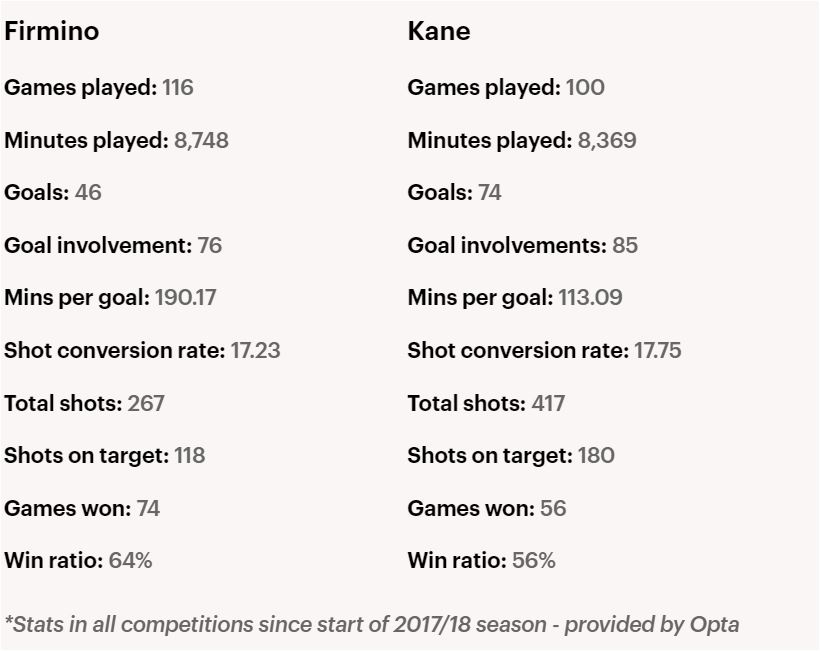
Task: Click the Kane column heading
Action: tap(438, 31)
